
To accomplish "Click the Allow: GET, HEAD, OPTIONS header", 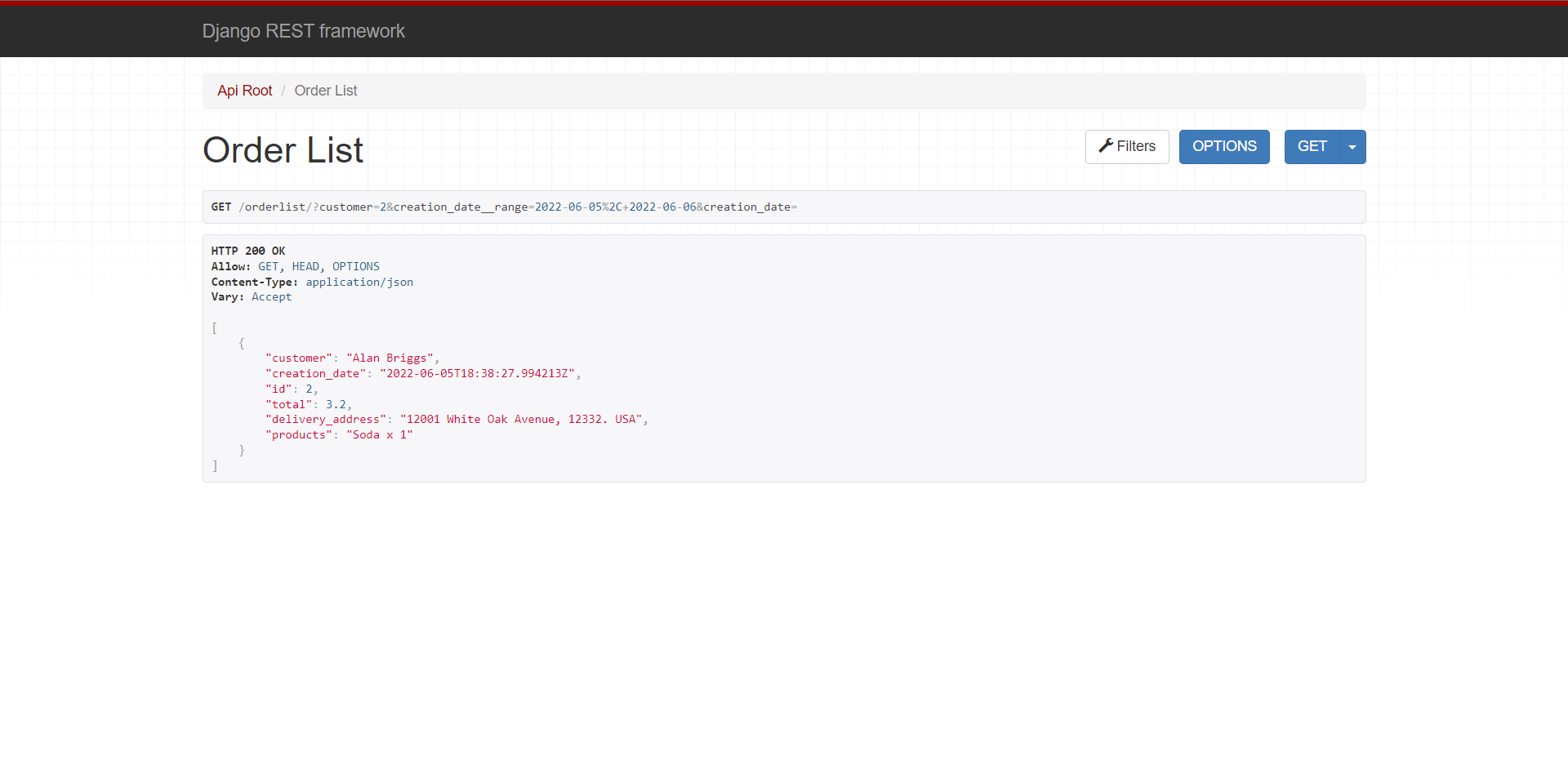I will tap(296, 266).
